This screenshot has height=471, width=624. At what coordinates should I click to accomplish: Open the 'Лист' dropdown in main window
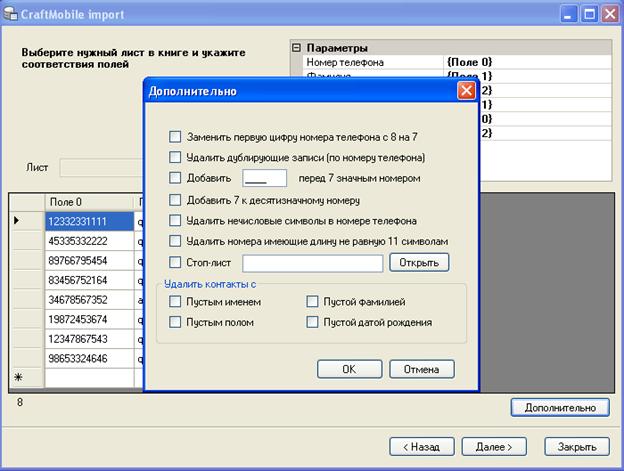pyautogui.click(x=101, y=167)
